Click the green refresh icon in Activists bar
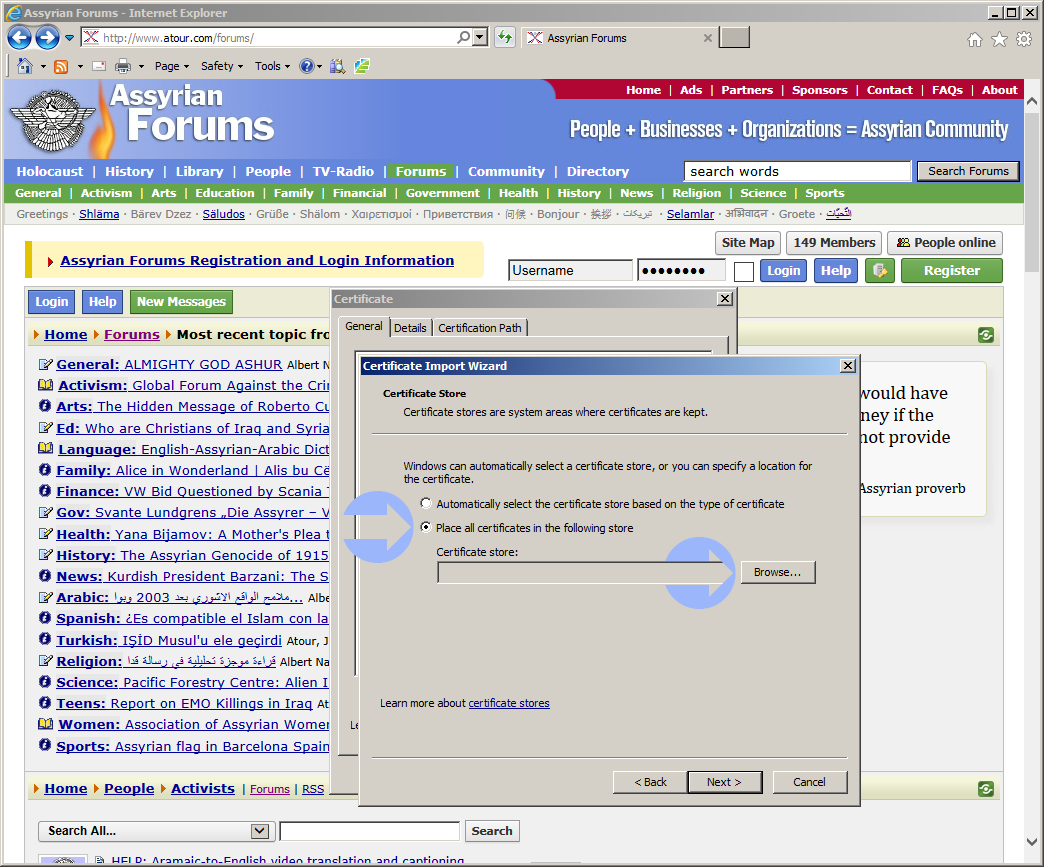 tap(986, 789)
